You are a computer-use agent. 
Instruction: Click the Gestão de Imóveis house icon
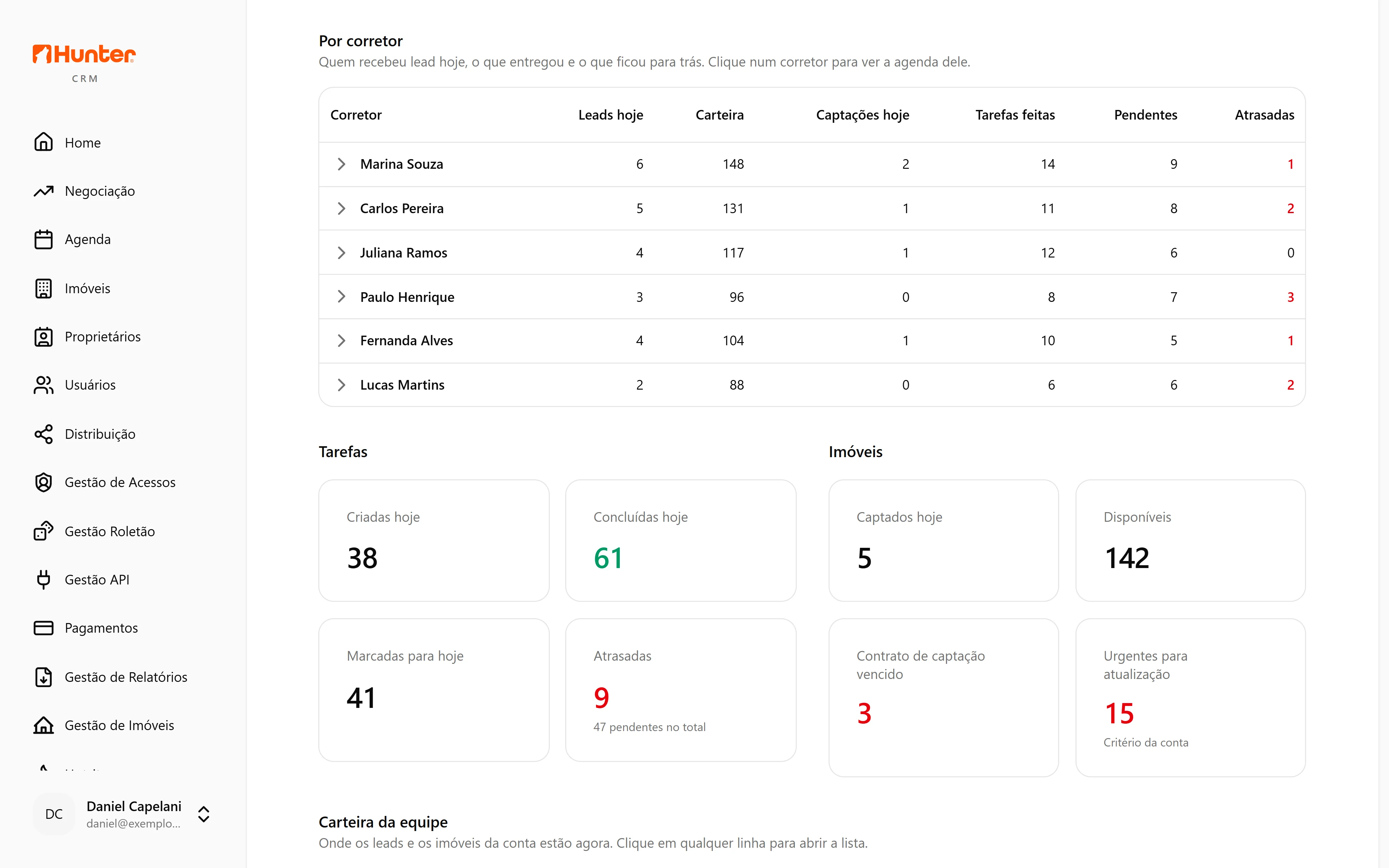point(44,725)
